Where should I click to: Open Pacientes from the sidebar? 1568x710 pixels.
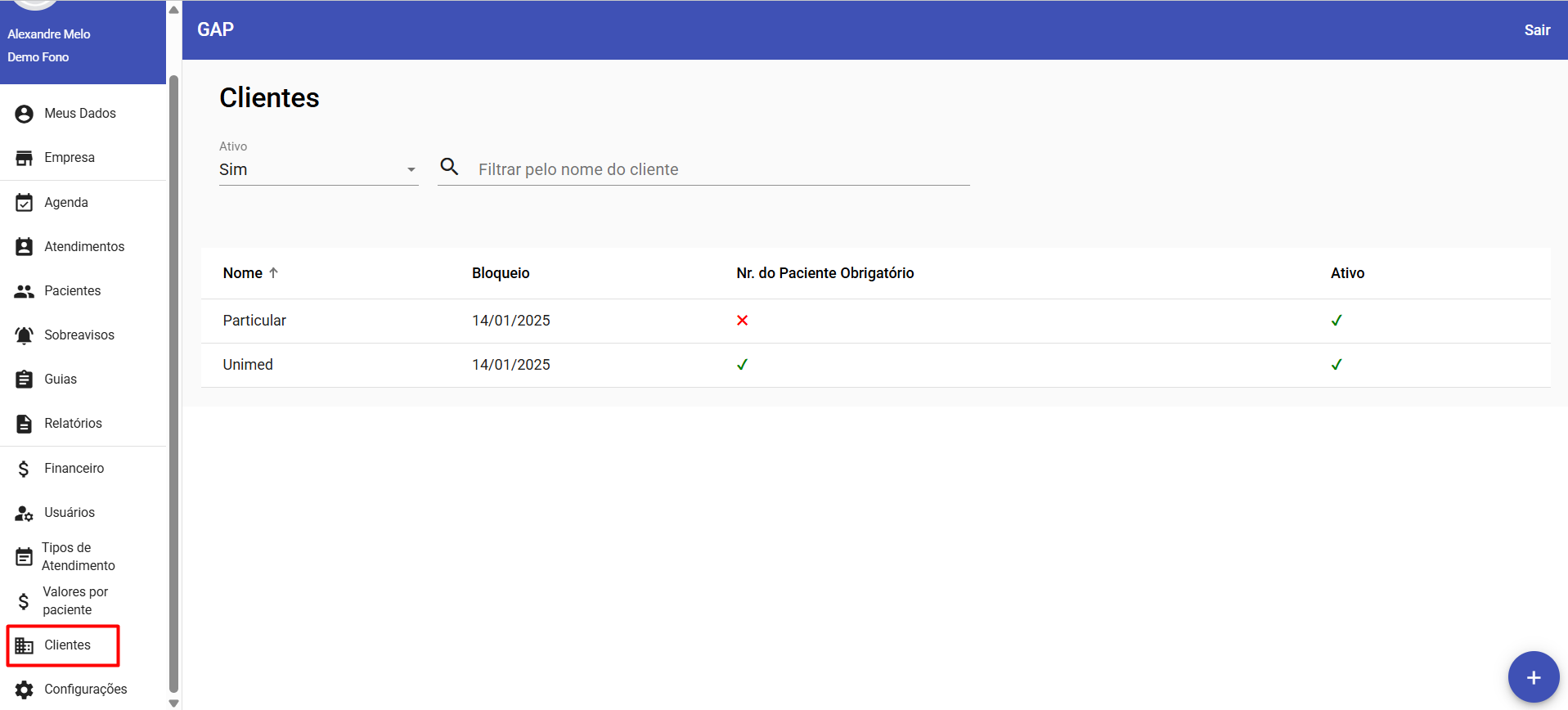coord(72,291)
